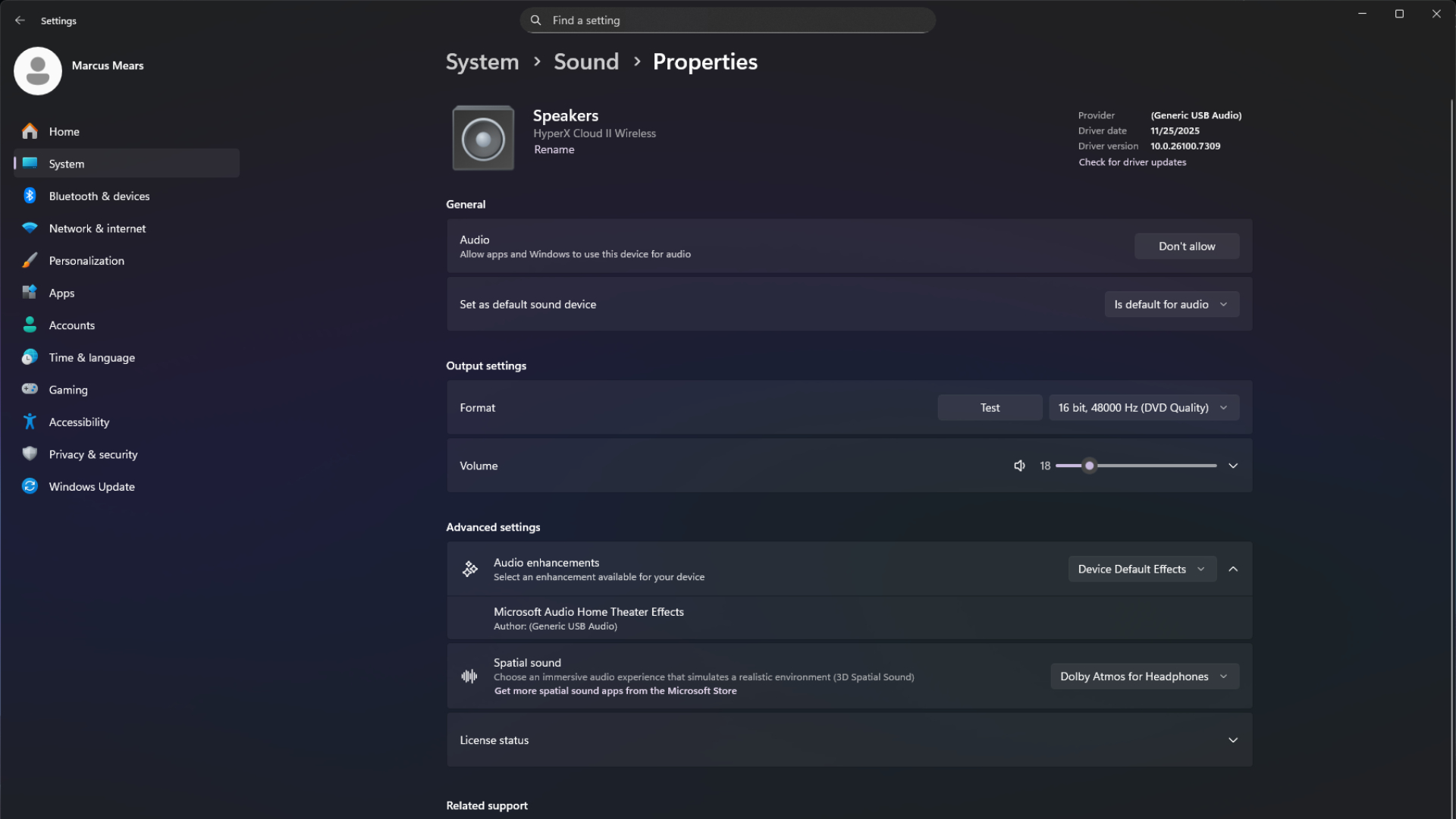Screen dimensions: 1456x819
Task: Open the Is default for audio dropdown
Action: pyautogui.click(x=1171, y=304)
